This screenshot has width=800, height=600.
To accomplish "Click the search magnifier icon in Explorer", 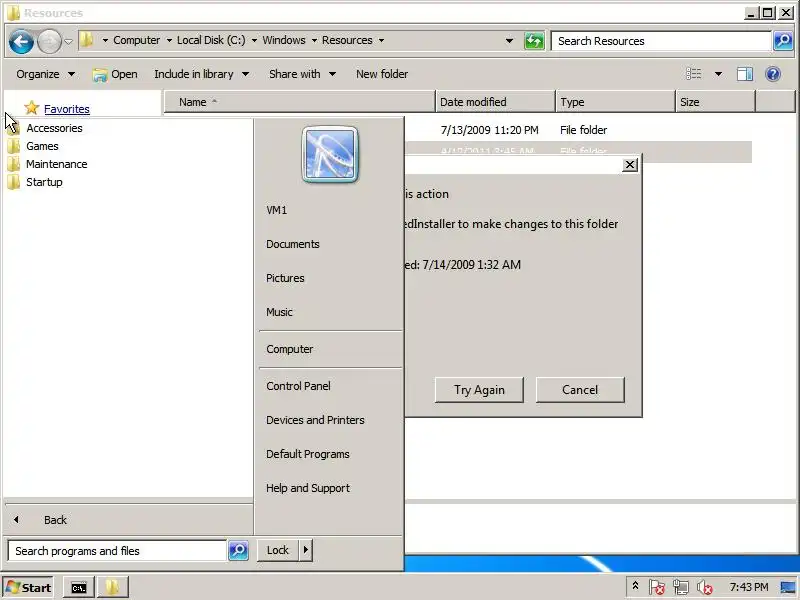I will [783, 41].
